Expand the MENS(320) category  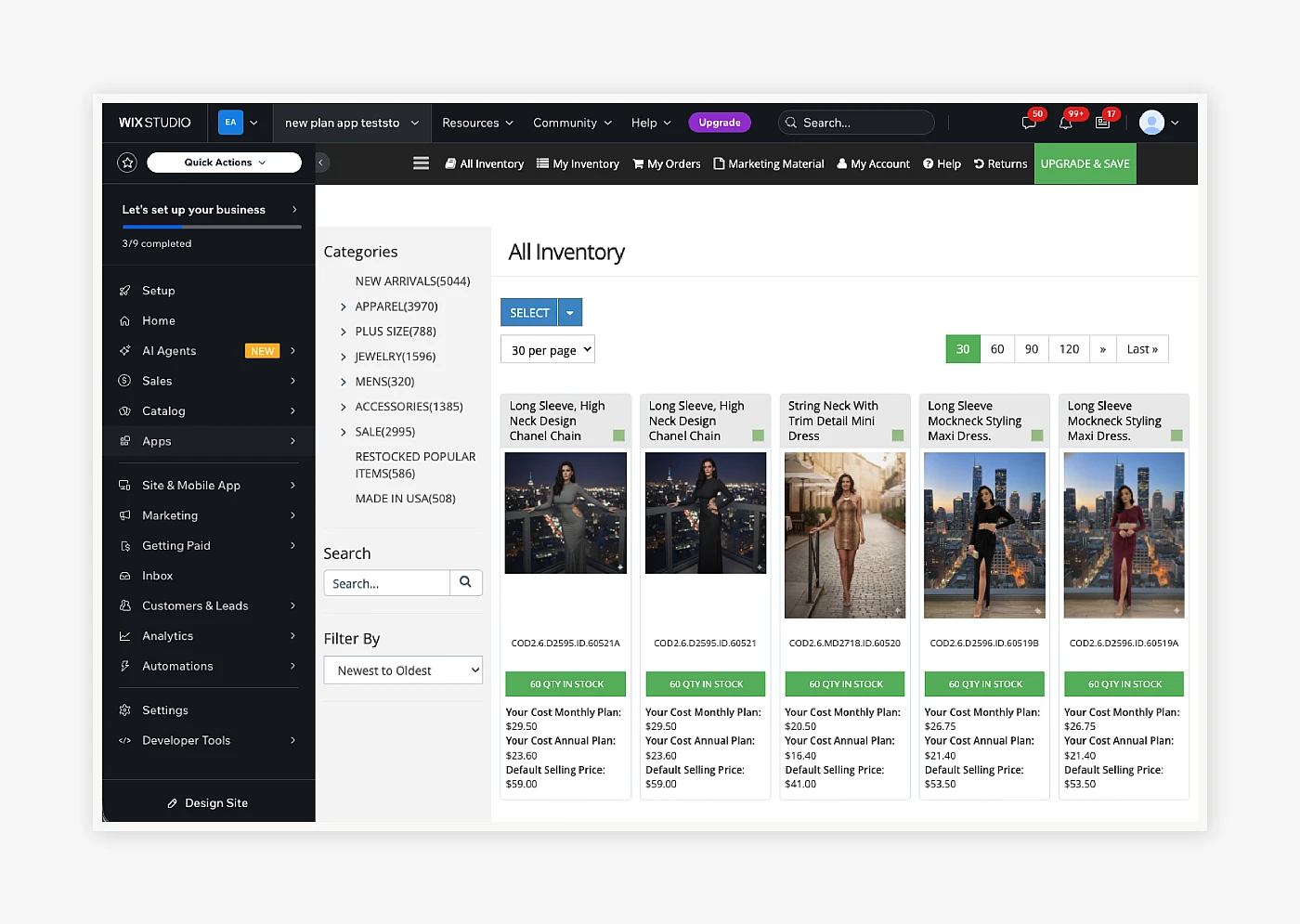coord(344,382)
